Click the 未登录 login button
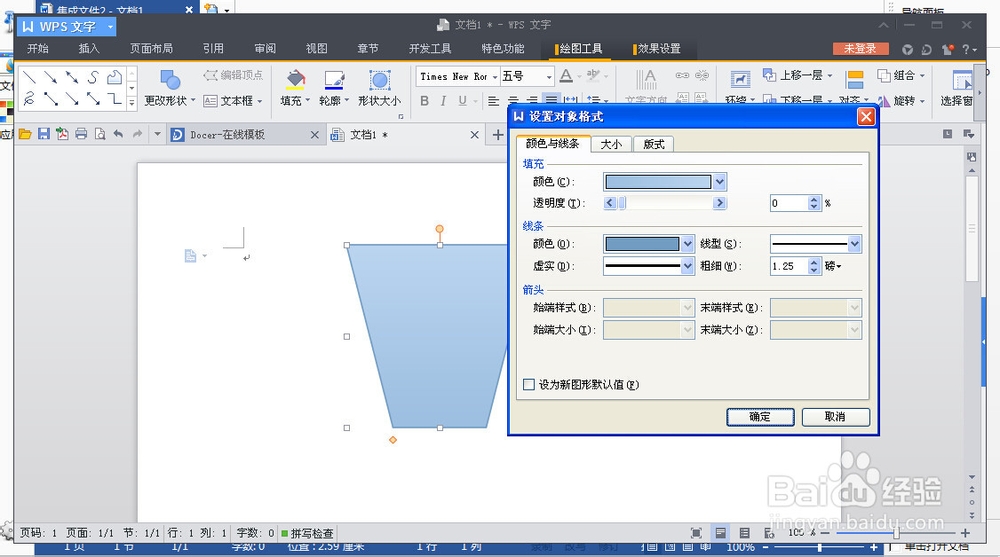Image resolution: width=1000 pixels, height=557 pixels. click(x=860, y=48)
